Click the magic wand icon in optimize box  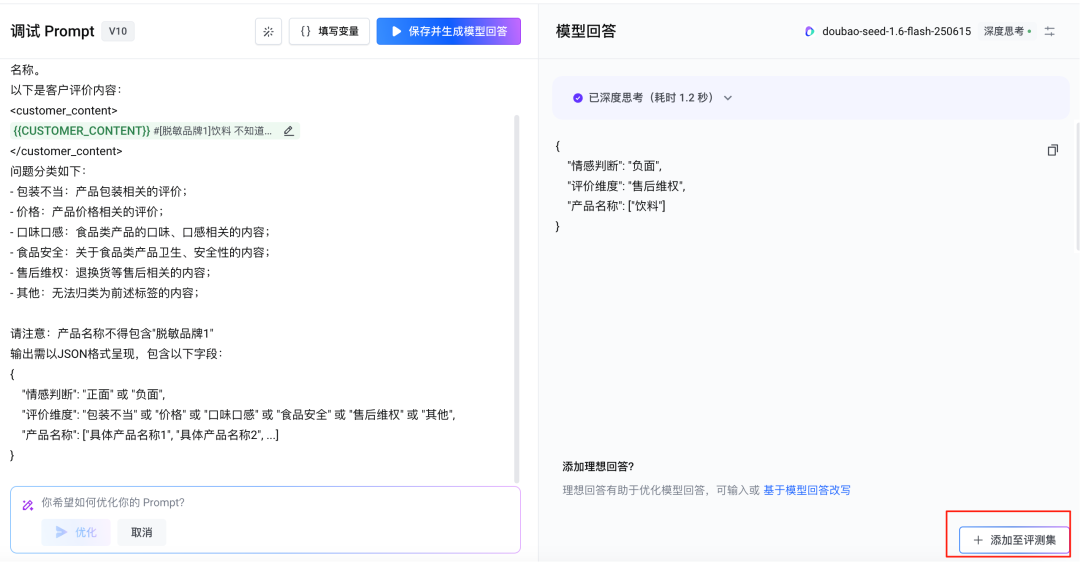[x=28, y=504]
